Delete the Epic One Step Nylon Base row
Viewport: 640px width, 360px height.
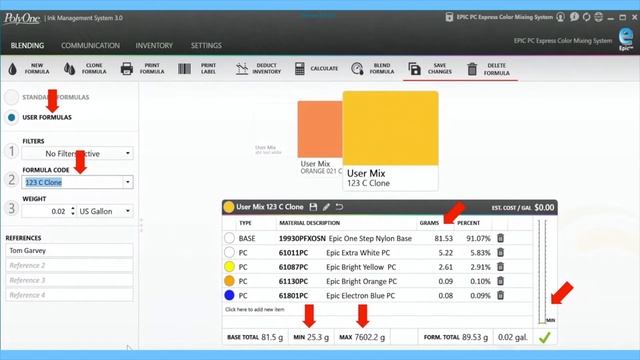[500, 238]
